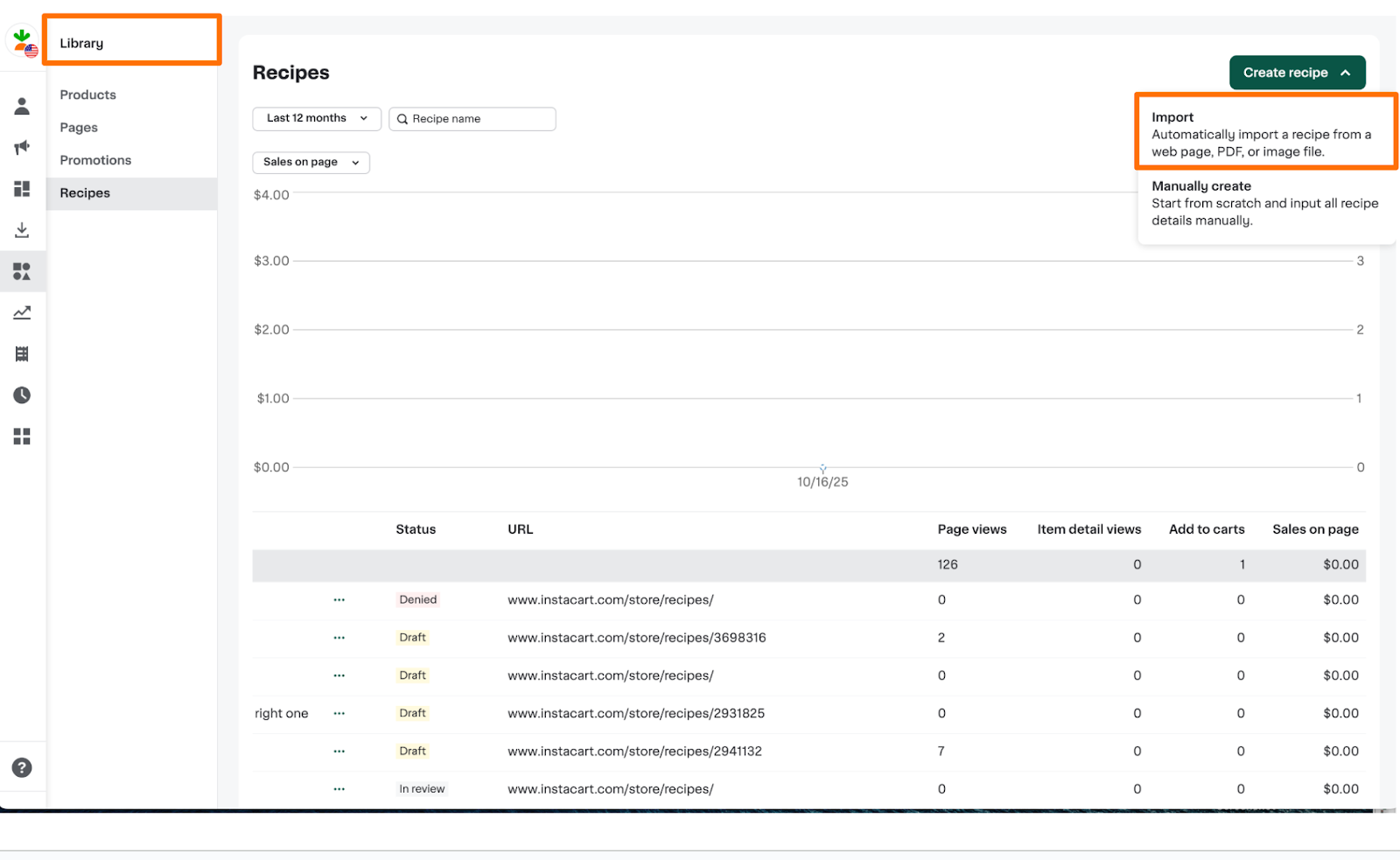Open the account profile icon in sidebar
The image size is (1400, 860).
pyautogui.click(x=22, y=105)
